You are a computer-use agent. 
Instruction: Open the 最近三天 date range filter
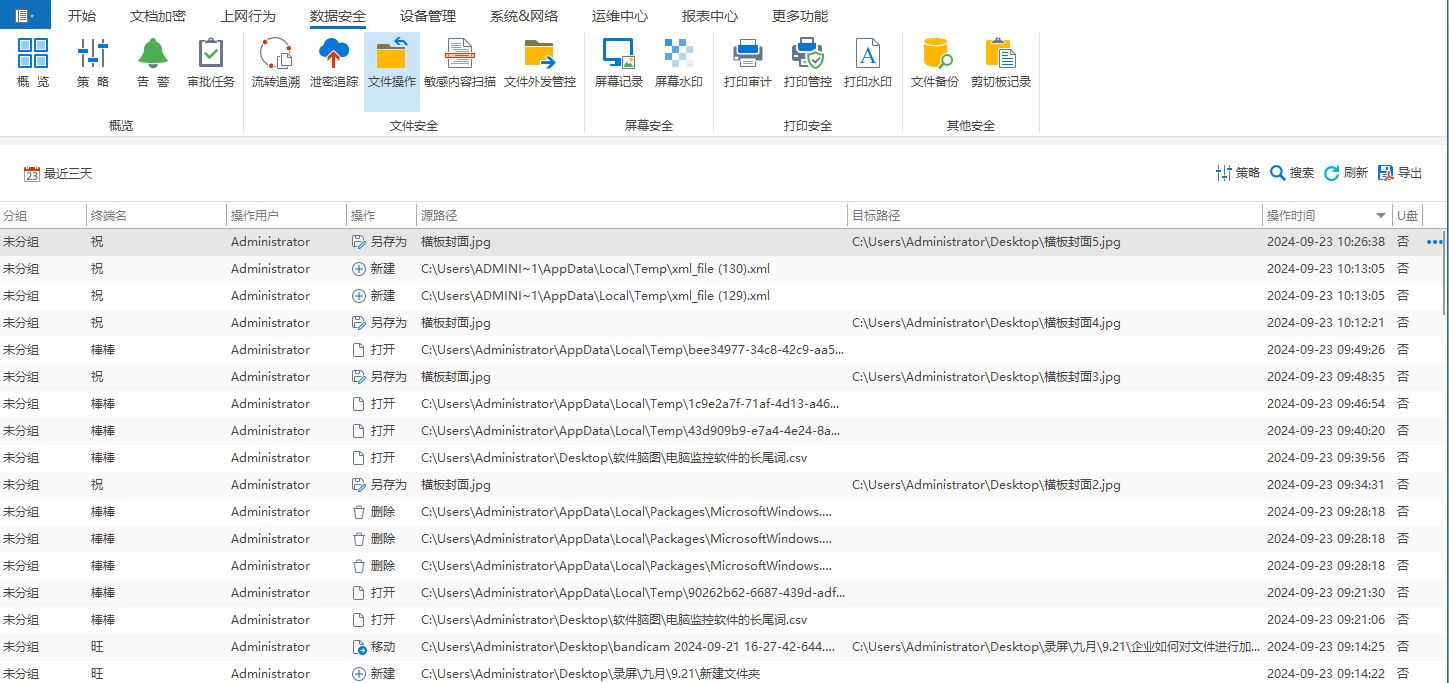pyautogui.click(x=58, y=174)
